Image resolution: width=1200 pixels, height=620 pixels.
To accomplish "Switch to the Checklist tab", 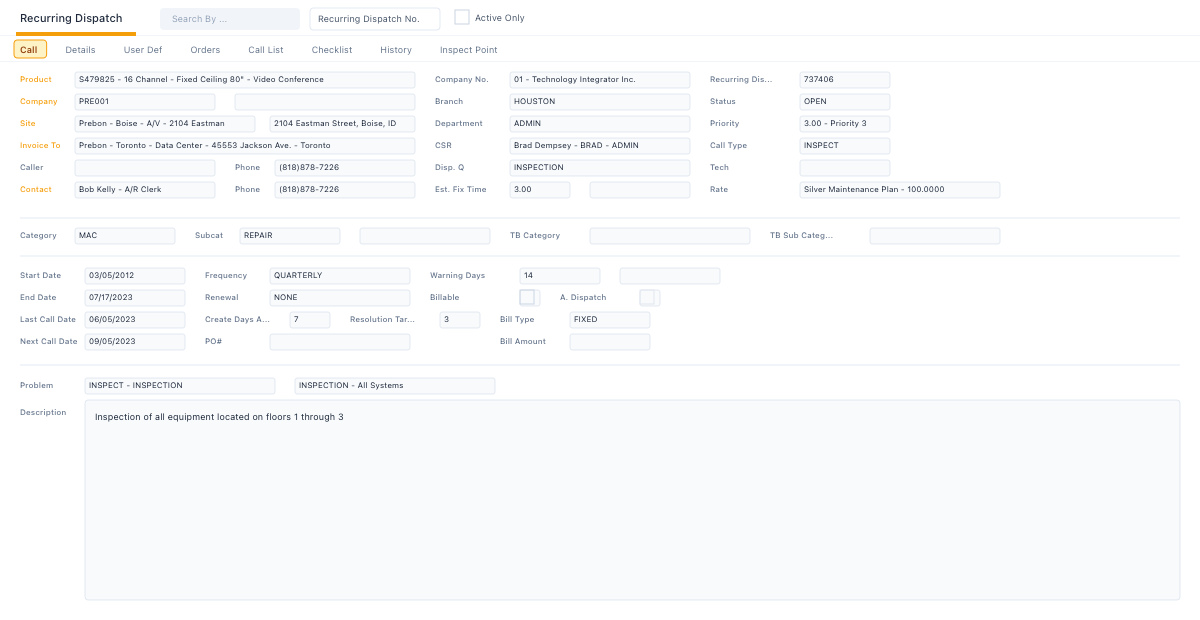I will coord(331,49).
